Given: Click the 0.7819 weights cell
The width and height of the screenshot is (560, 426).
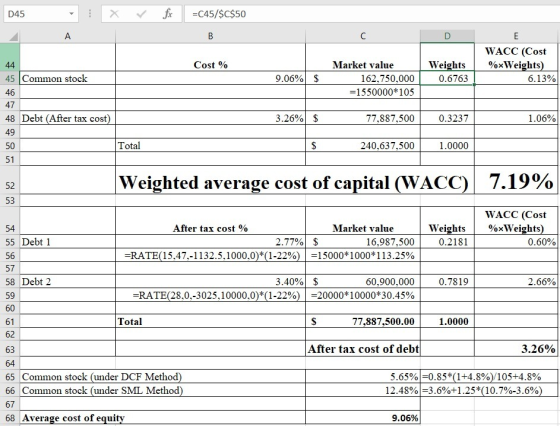Looking at the screenshot, I should pyautogui.click(x=448, y=282).
